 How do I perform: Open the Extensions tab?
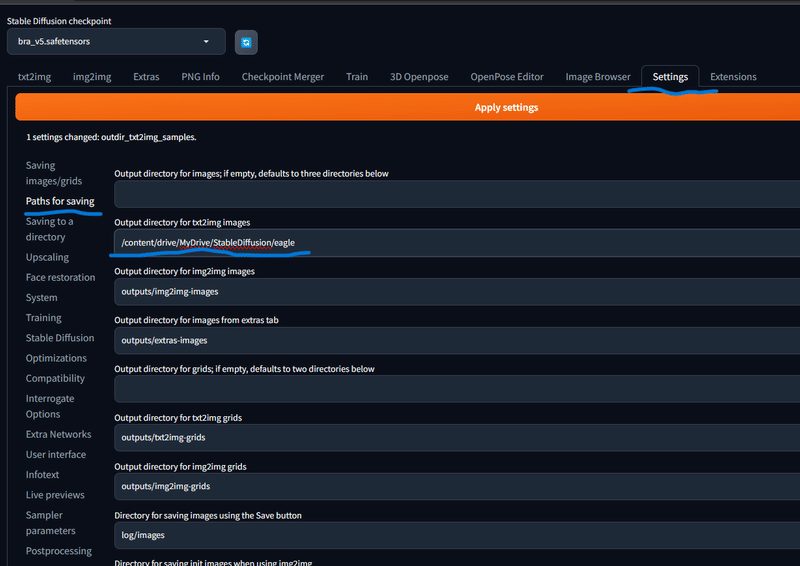click(733, 77)
